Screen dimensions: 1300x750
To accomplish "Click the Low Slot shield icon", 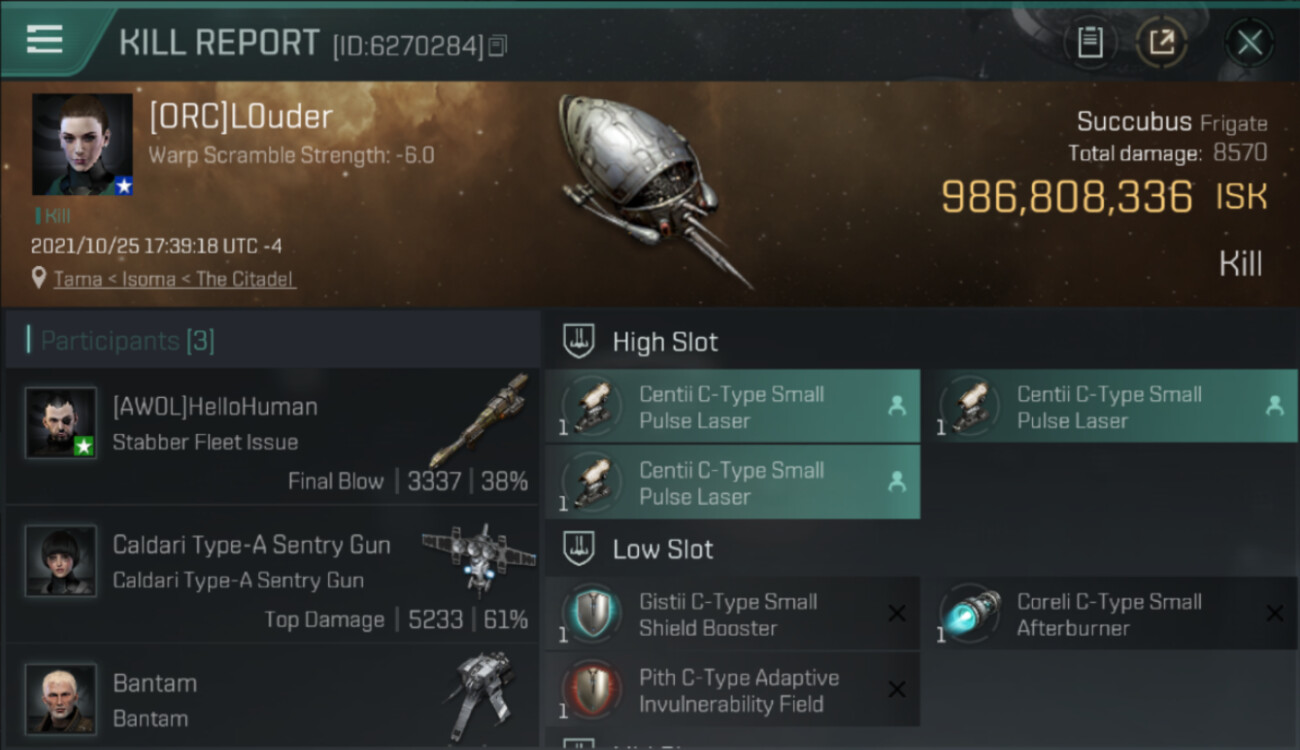I will pos(580,548).
